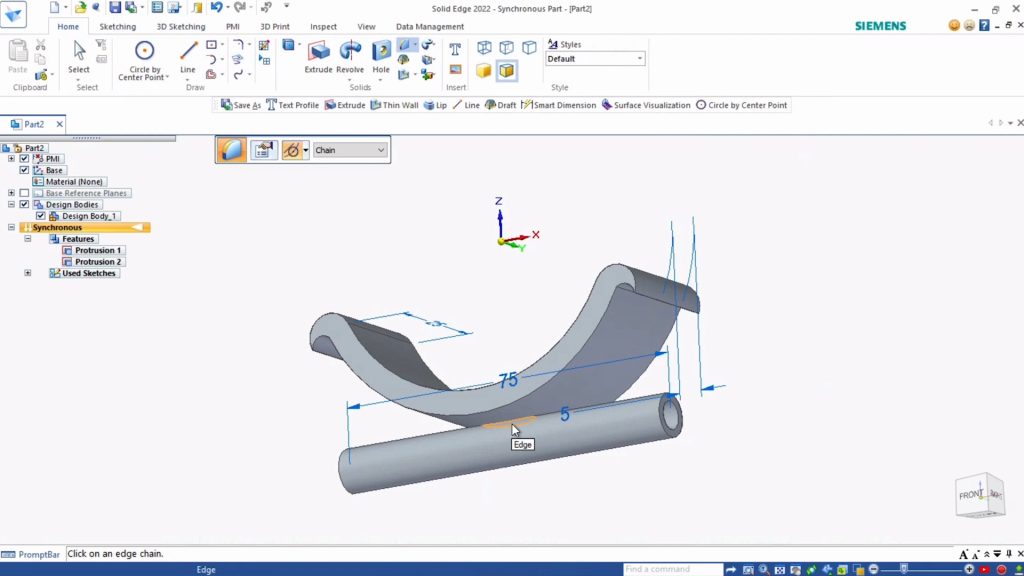Click the record button in status bar
Viewport: 1024px width, 576px height.
click(x=1001, y=570)
